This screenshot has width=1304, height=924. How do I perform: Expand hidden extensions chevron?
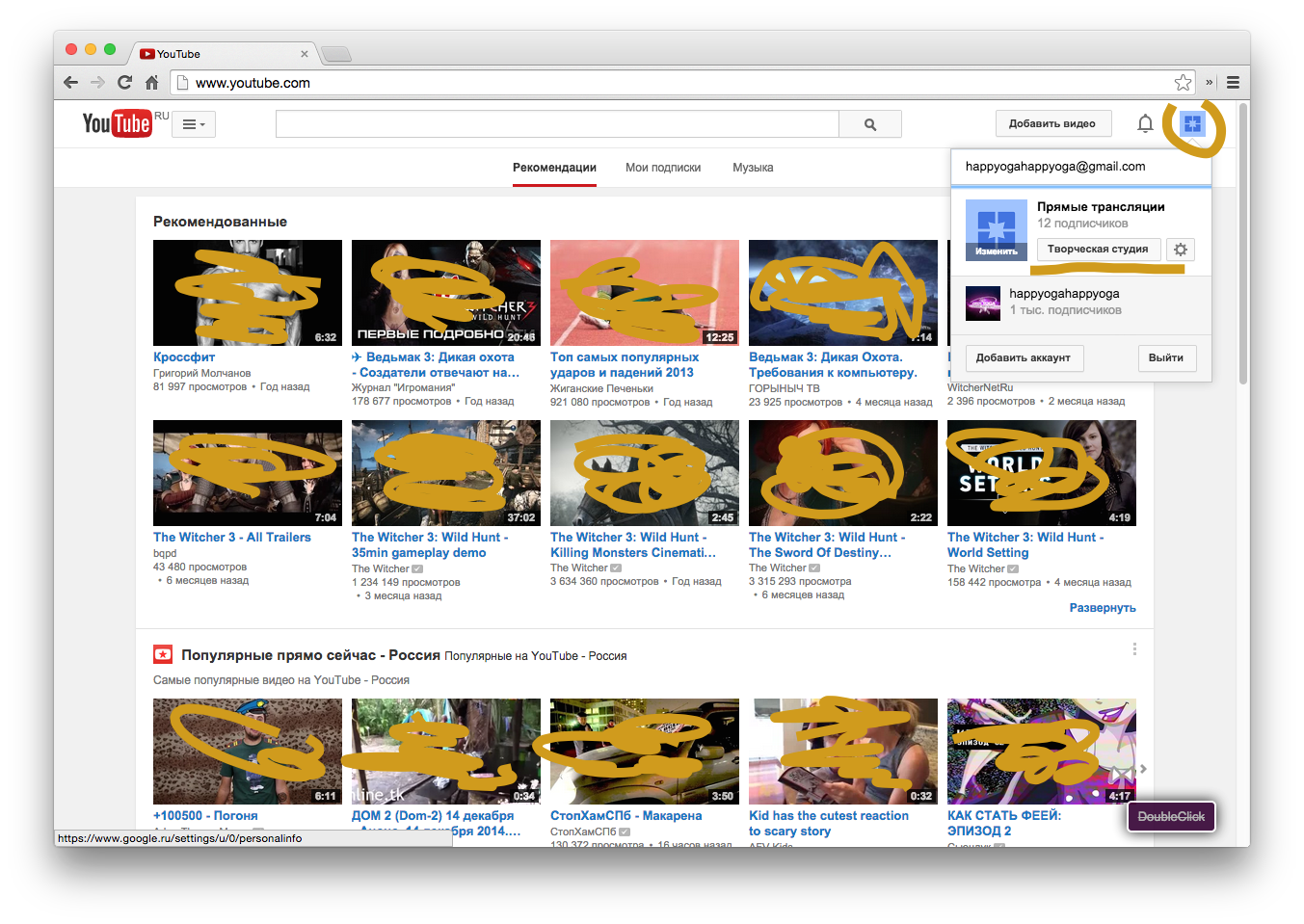1210,83
